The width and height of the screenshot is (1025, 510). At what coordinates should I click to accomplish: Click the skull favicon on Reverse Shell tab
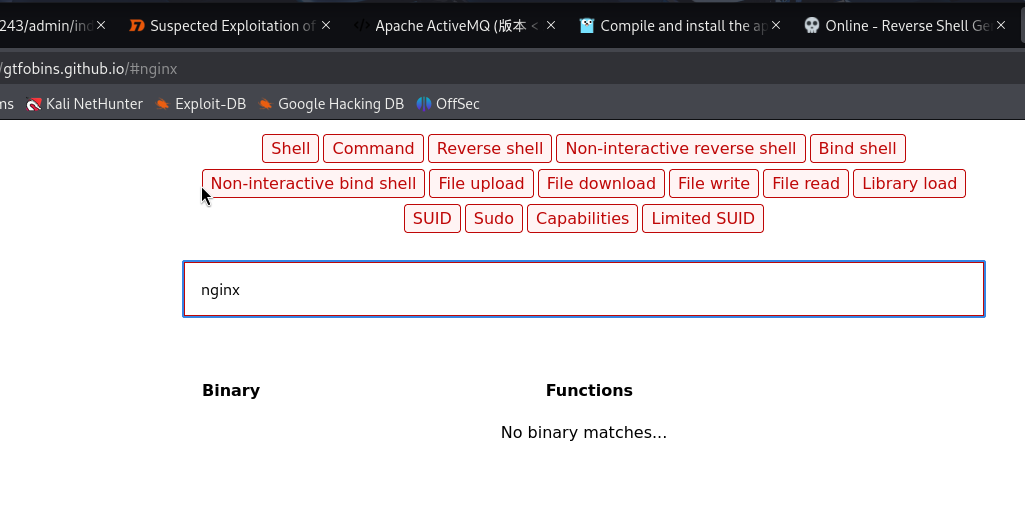tap(812, 26)
